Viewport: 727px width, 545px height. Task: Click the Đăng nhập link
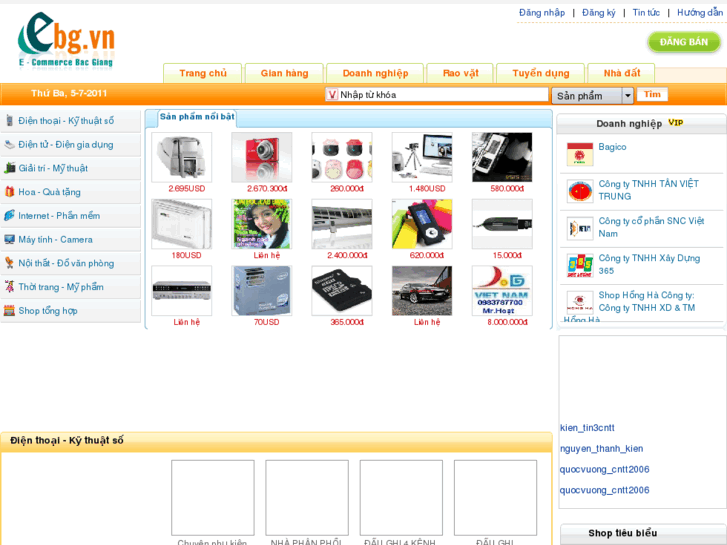click(542, 13)
